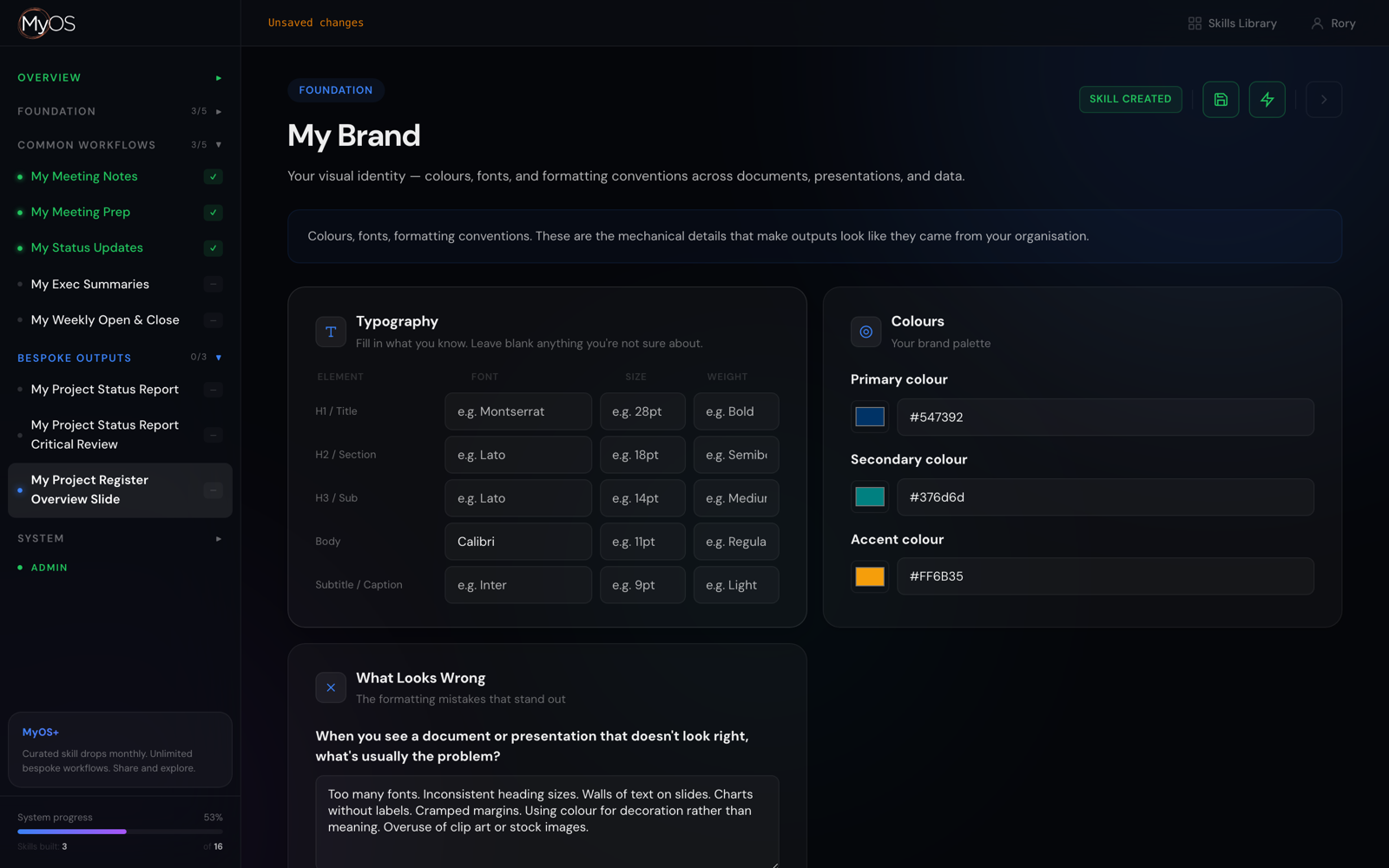This screenshot has height=868, width=1389.
Task: Click the primary colour hex field #547392
Action: coord(1105,418)
